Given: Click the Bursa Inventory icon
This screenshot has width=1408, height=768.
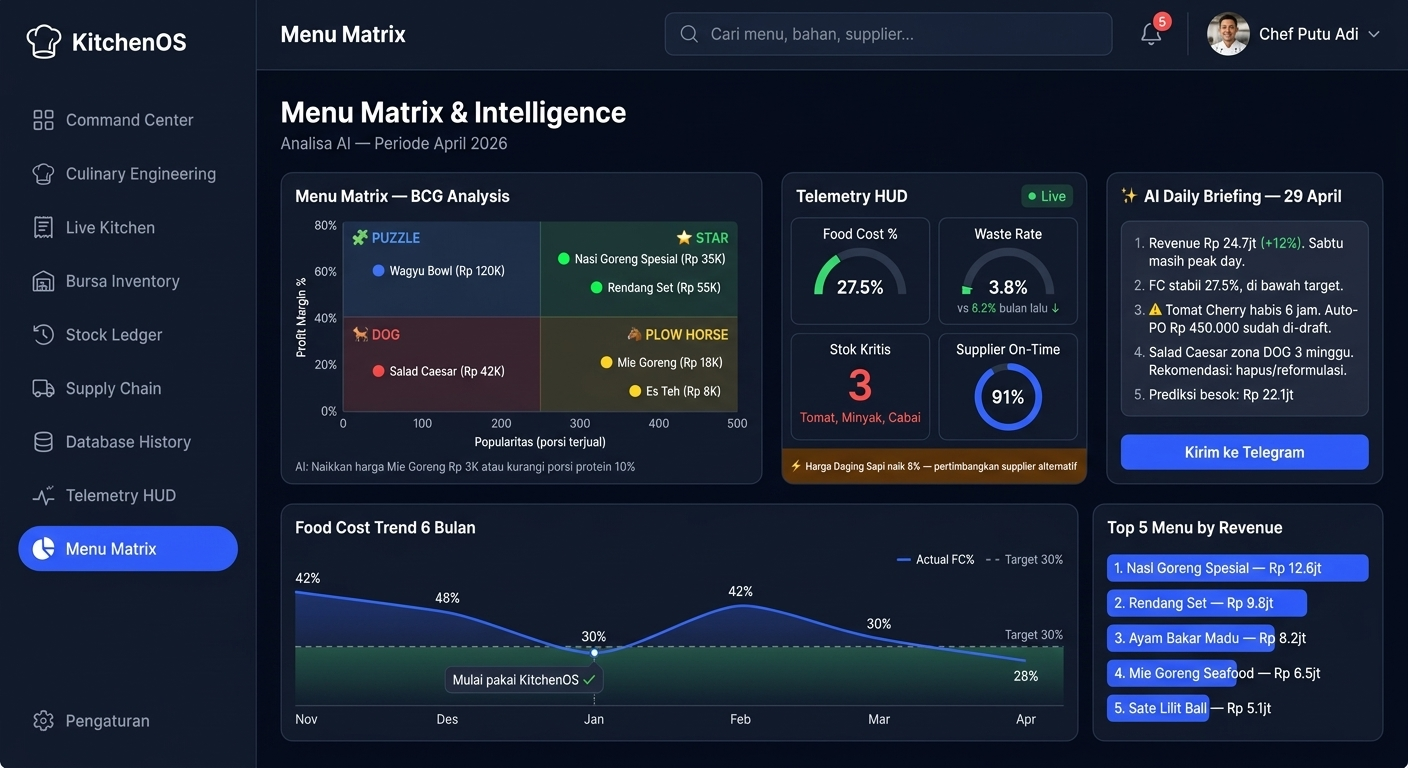Looking at the screenshot, I should click(43, 281).
